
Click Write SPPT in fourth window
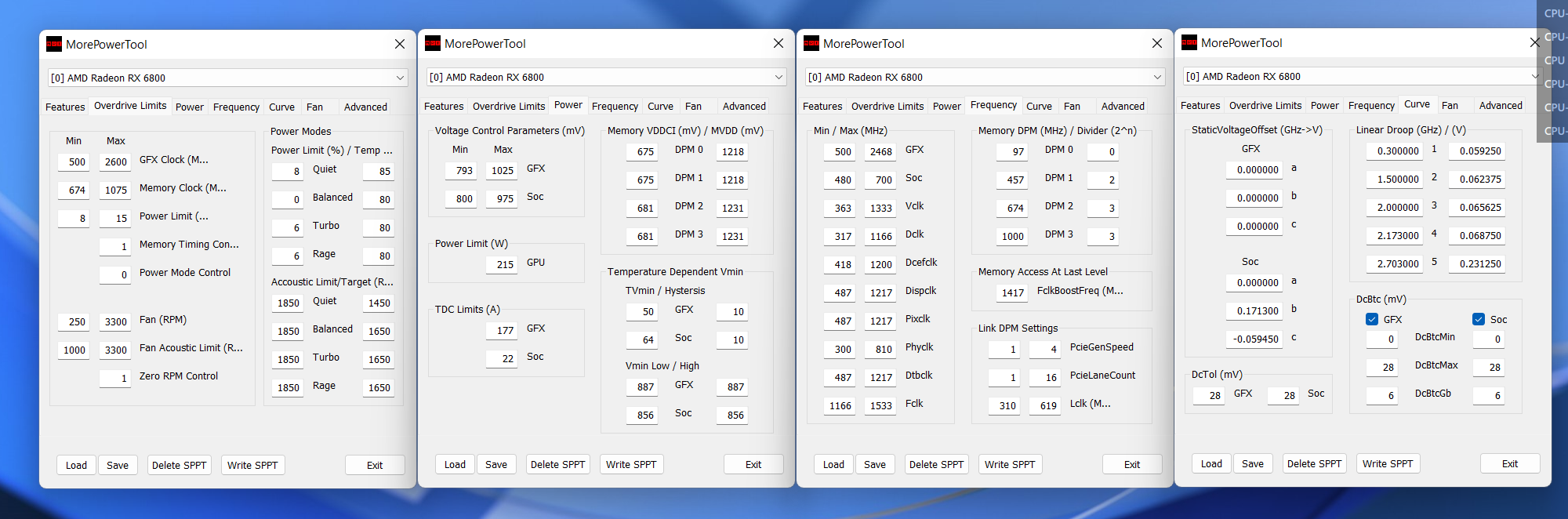click(1388, 463)
